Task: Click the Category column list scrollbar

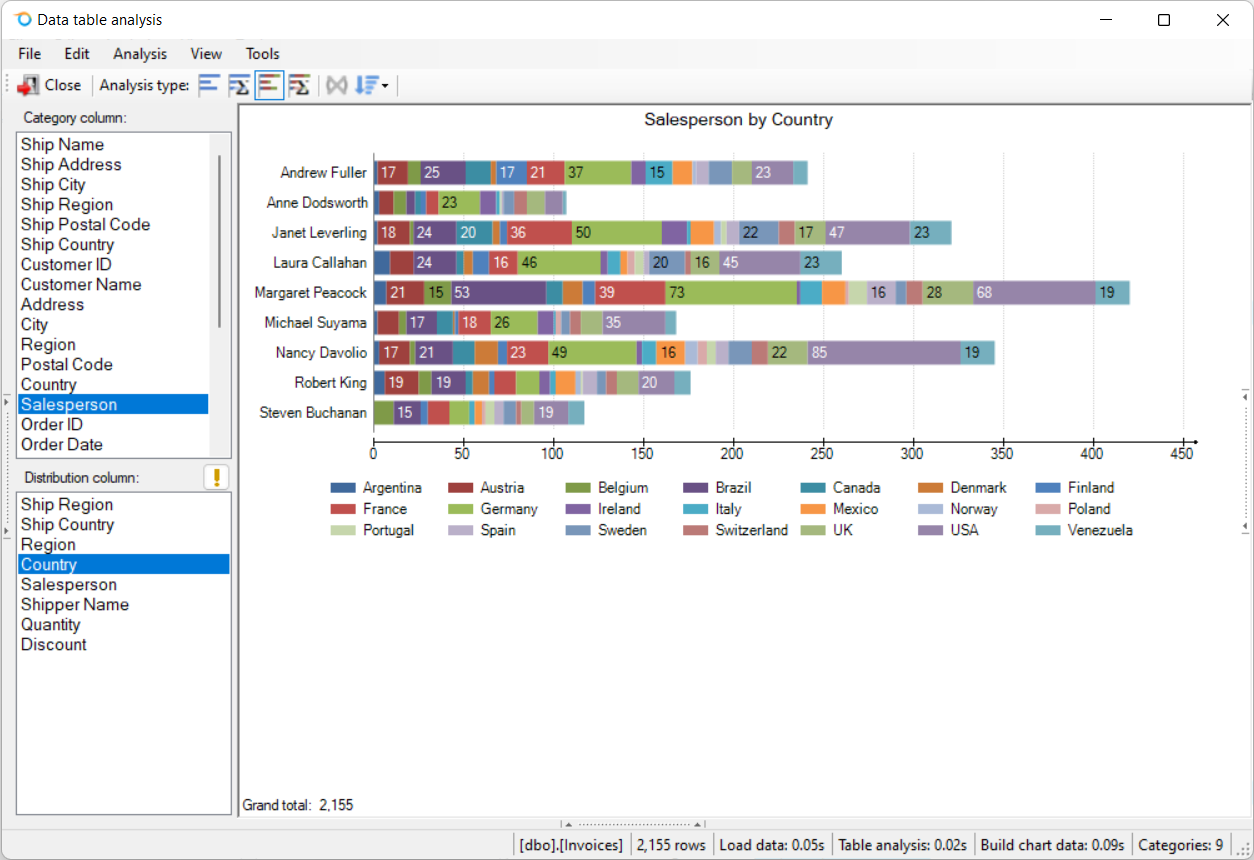Action: coord(219,240)
